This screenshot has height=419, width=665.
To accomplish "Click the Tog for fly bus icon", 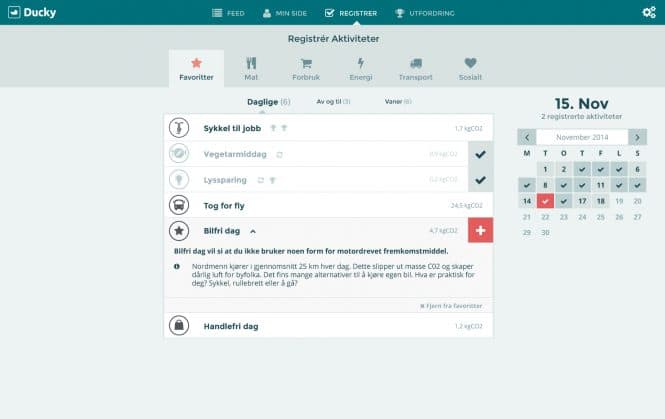I will 177,205.
